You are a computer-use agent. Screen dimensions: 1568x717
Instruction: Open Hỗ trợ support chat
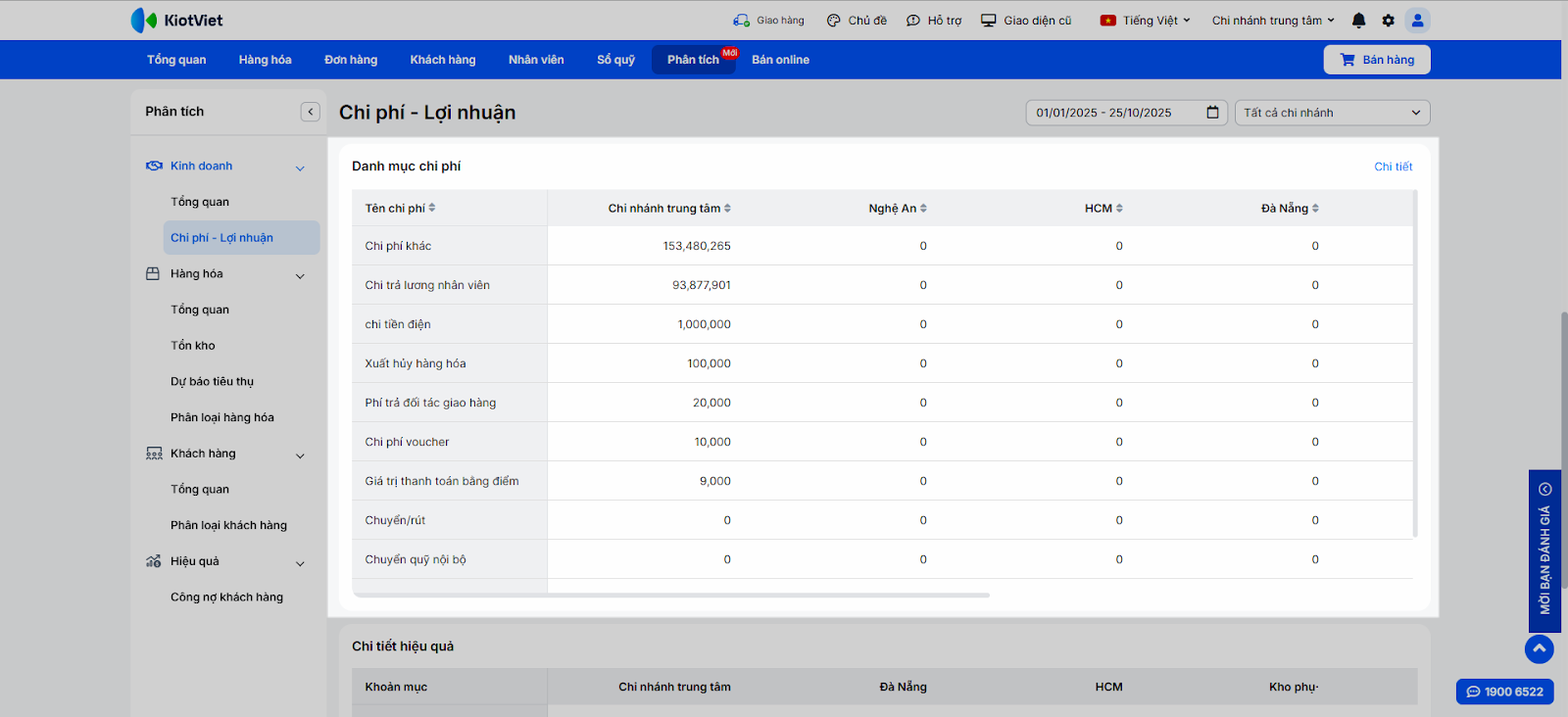click(913, 20)
